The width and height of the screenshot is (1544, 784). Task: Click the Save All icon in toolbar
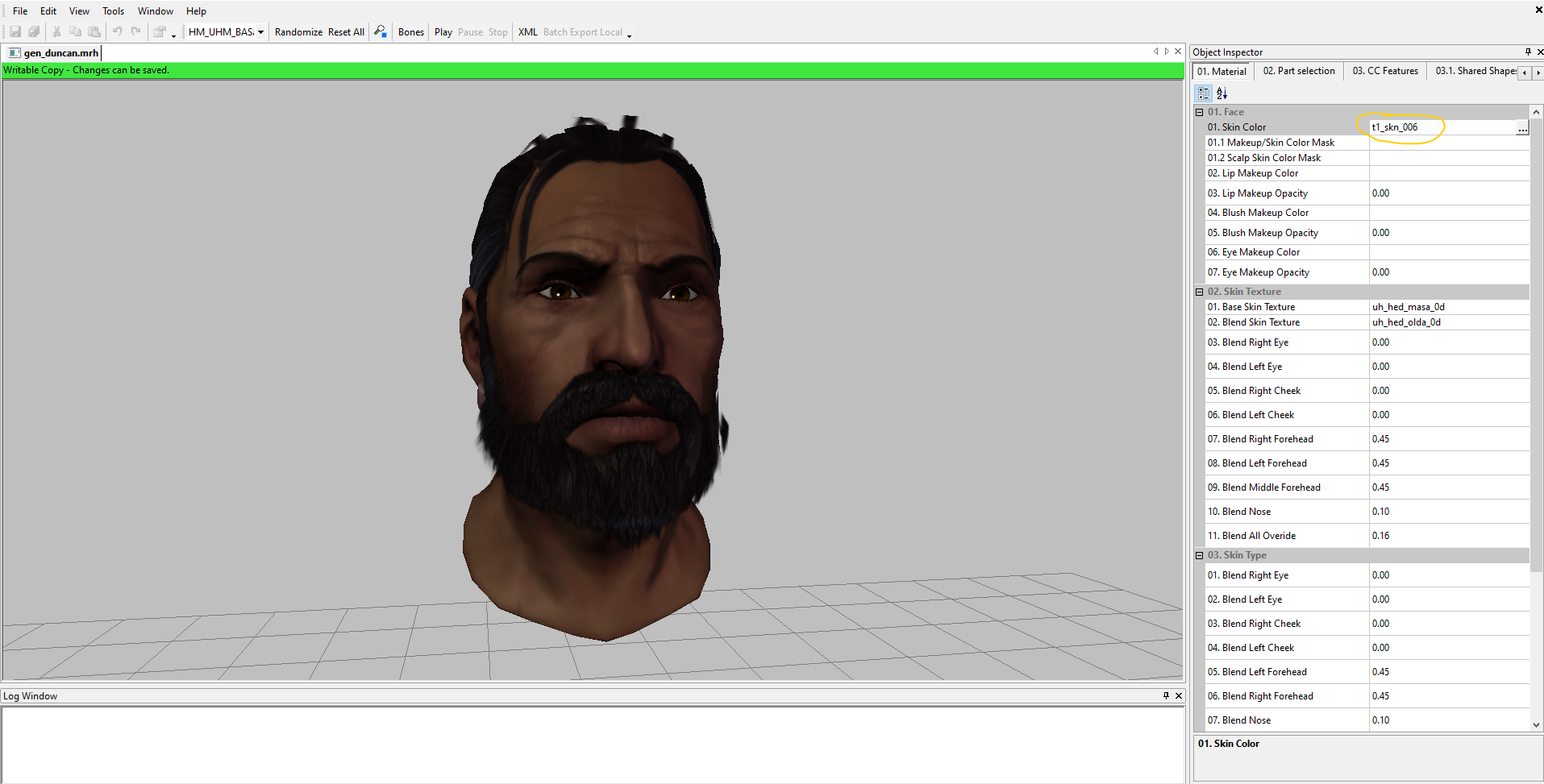(x=34, y=32)
